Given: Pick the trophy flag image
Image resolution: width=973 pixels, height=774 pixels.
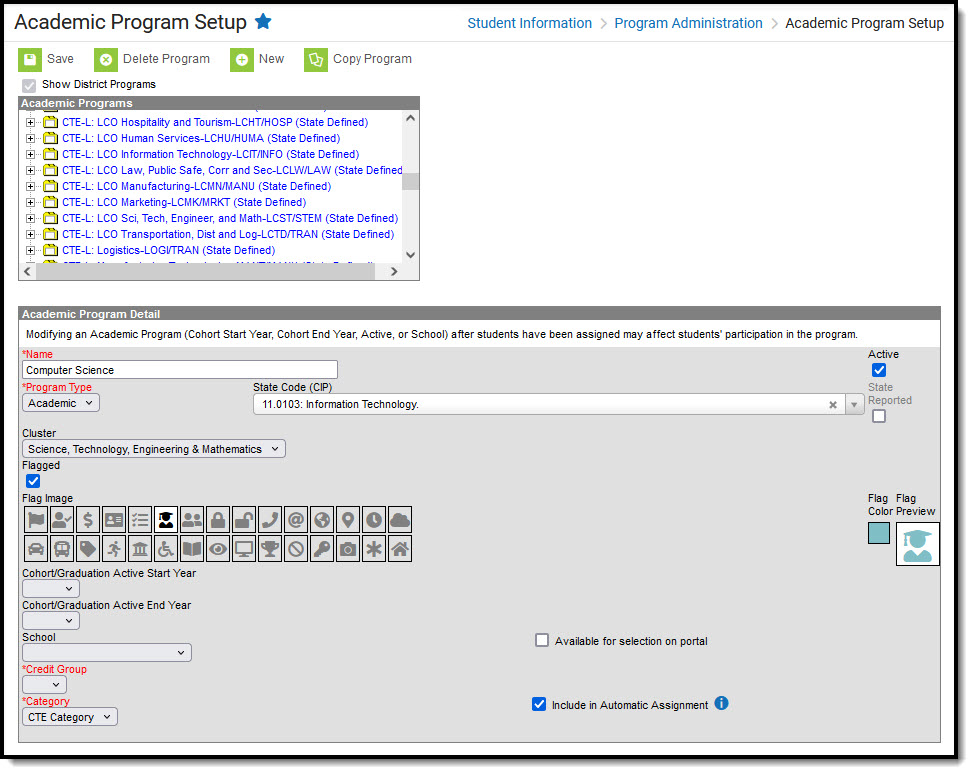Looking at the screenshot, I should click(271, 549).
